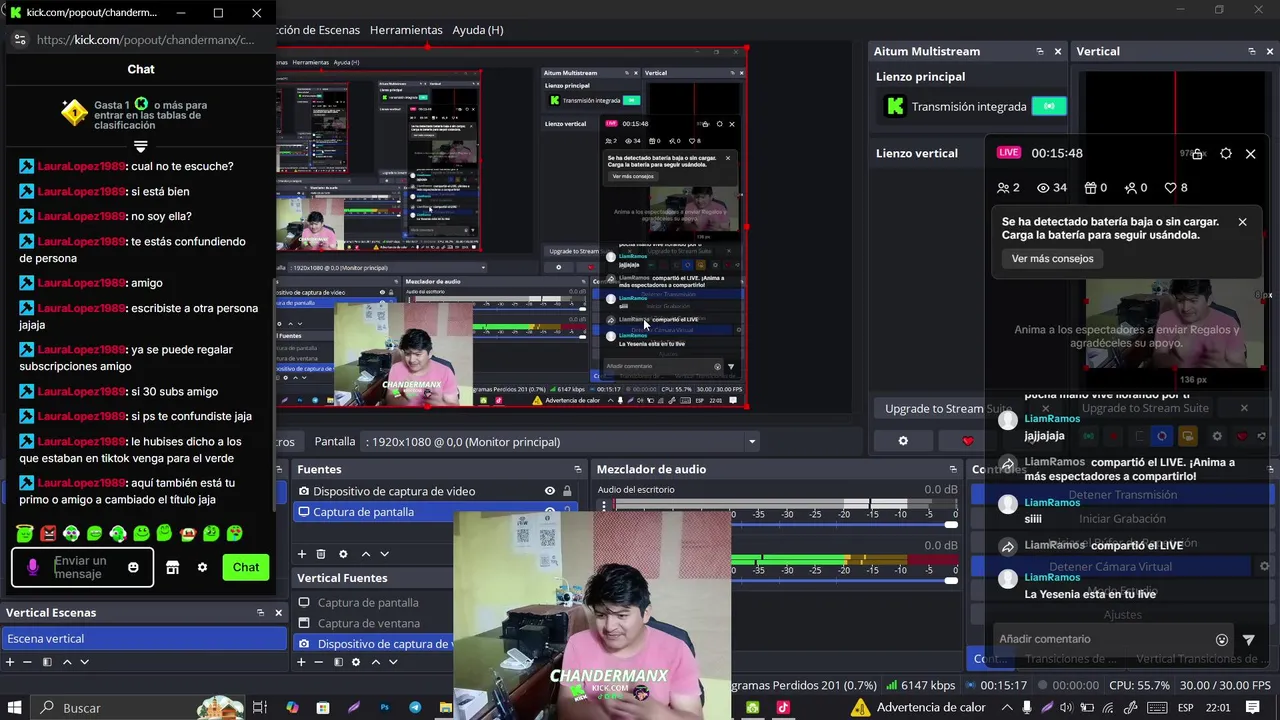Open filters icon in Vertical Fuentes toolbar
This screenshot has width=1280, height=720.
point(338,662)
